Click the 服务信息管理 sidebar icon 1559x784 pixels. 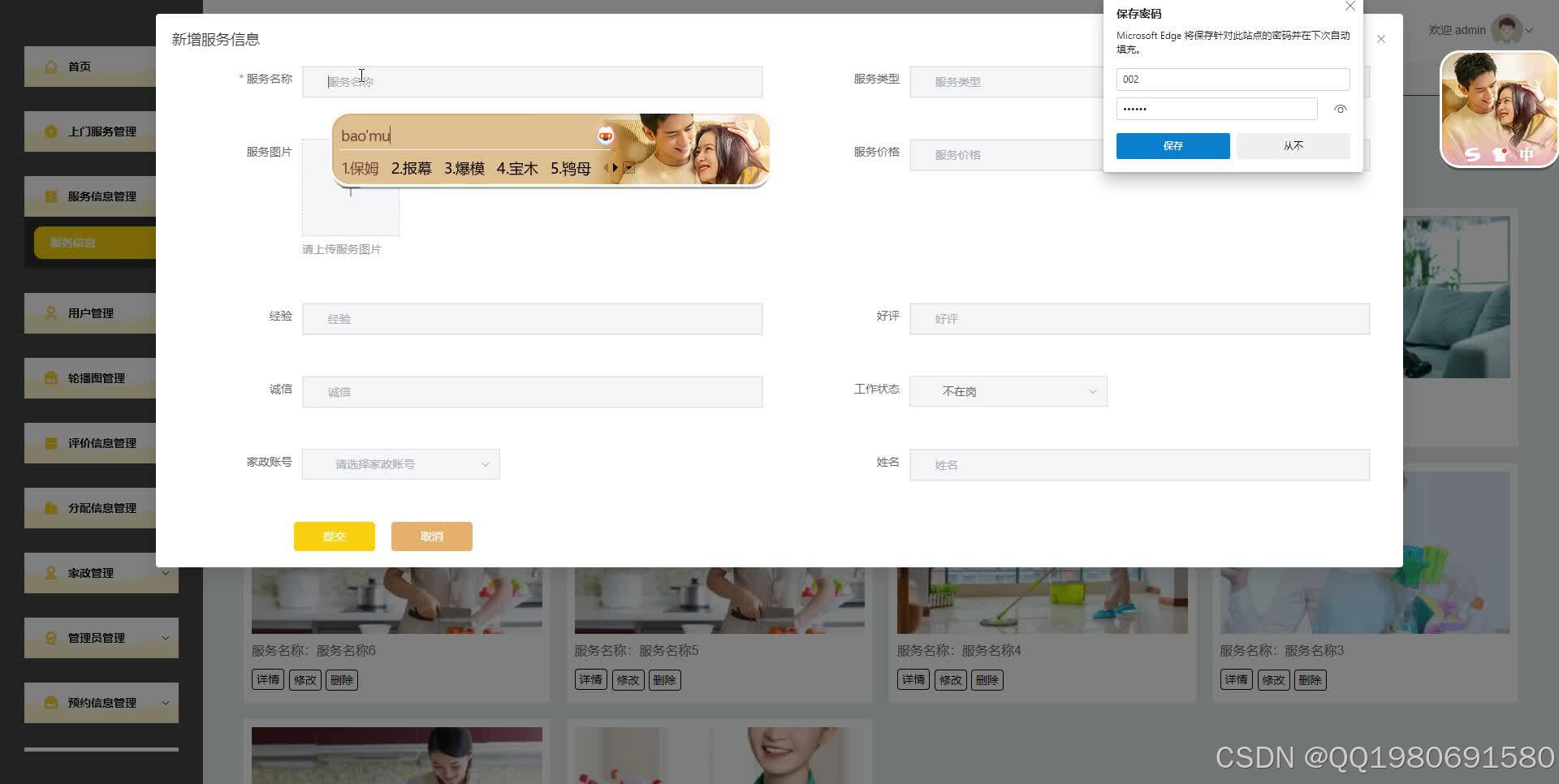point(51,196)
